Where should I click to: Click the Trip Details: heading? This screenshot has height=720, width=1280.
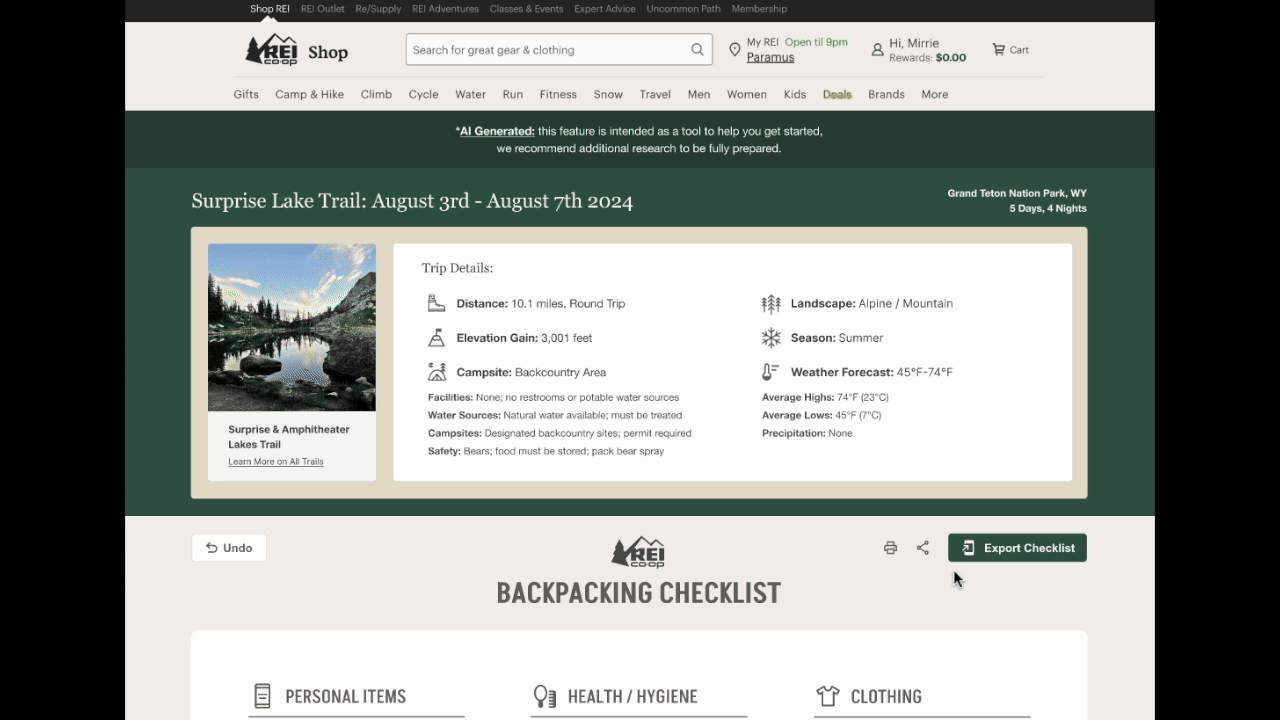pyautogui.click(x=457, y=268)
